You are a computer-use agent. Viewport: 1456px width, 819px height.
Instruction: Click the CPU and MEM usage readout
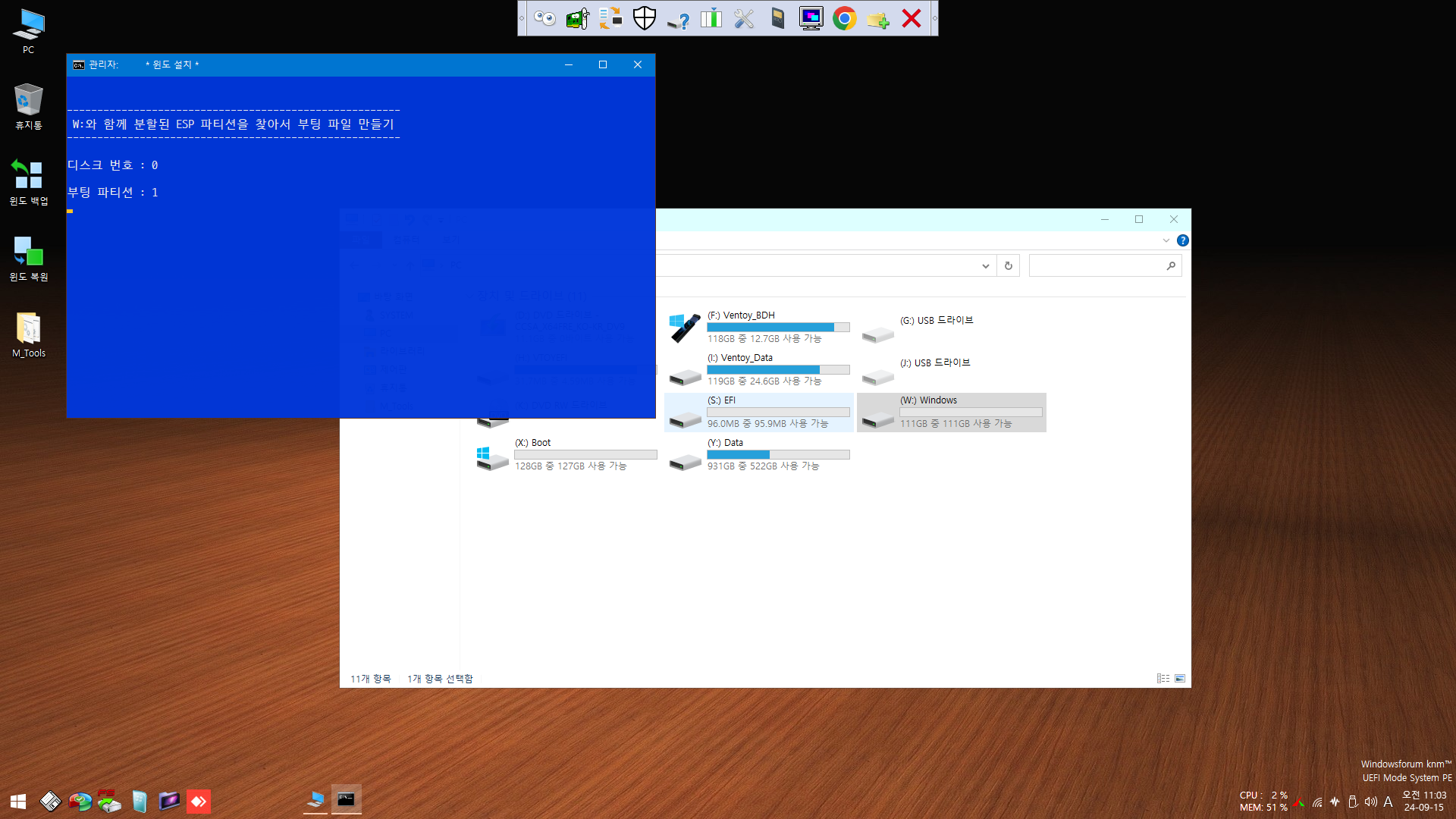point(1263,802)
